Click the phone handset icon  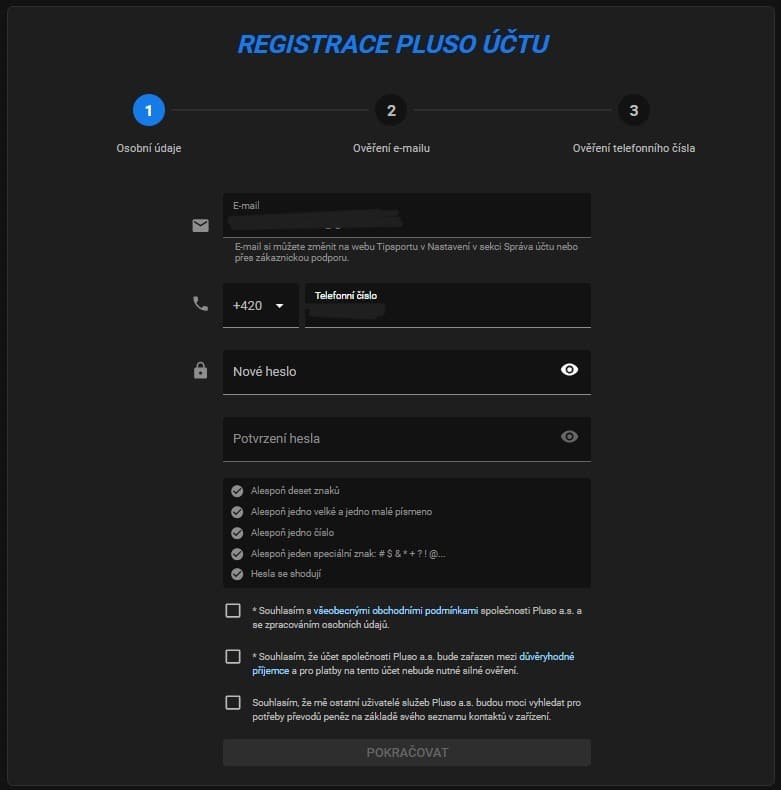(x=201, y=304)
